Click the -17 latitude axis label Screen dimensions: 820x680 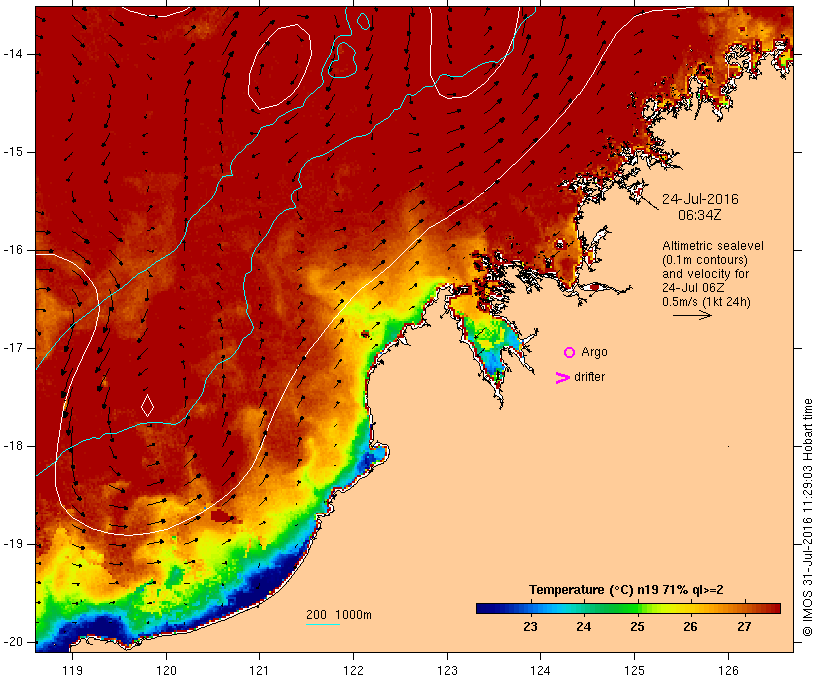coord(13,348)
